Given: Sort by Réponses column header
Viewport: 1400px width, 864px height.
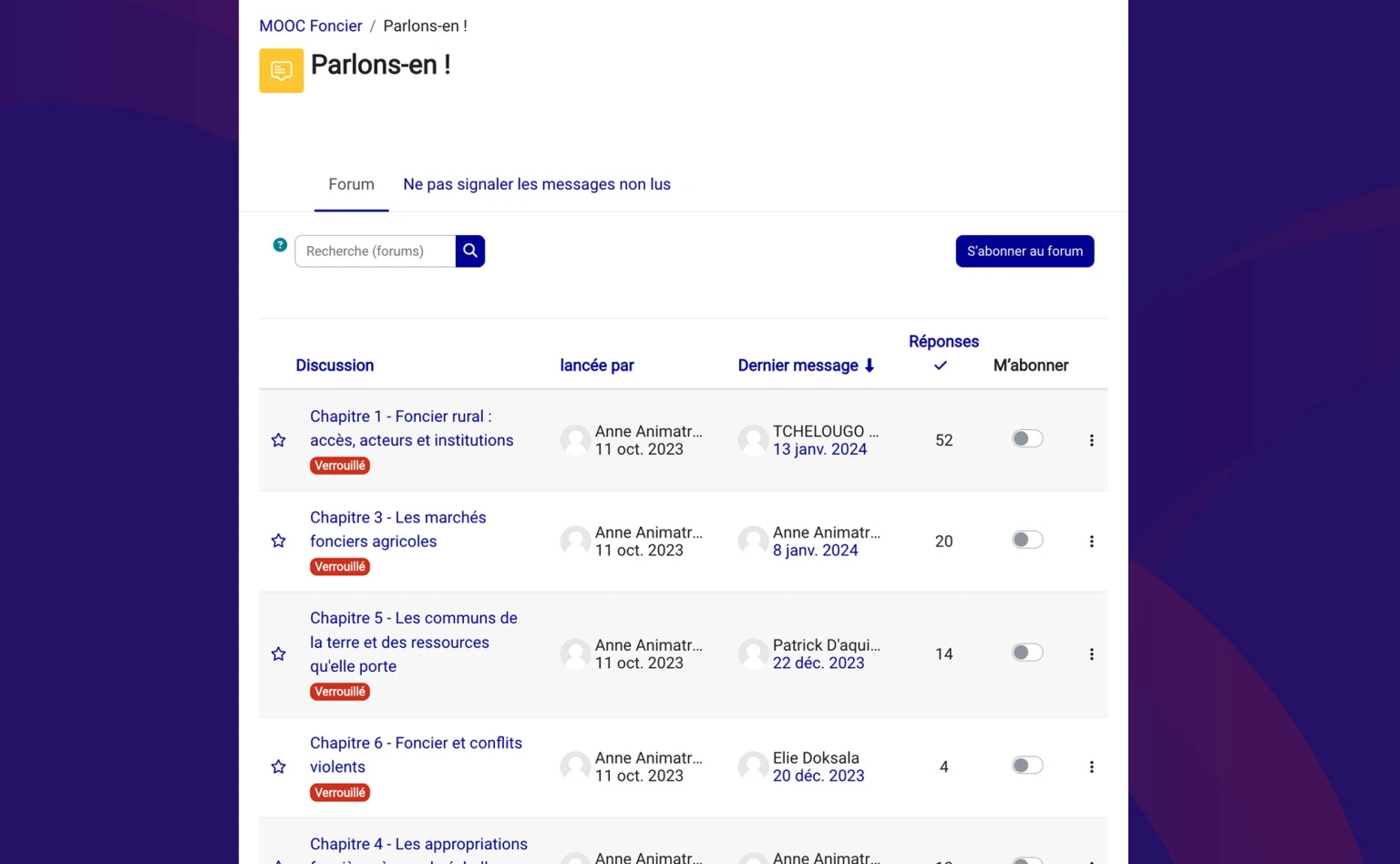Looking at the screenshot, I should (x=943, y=342).
